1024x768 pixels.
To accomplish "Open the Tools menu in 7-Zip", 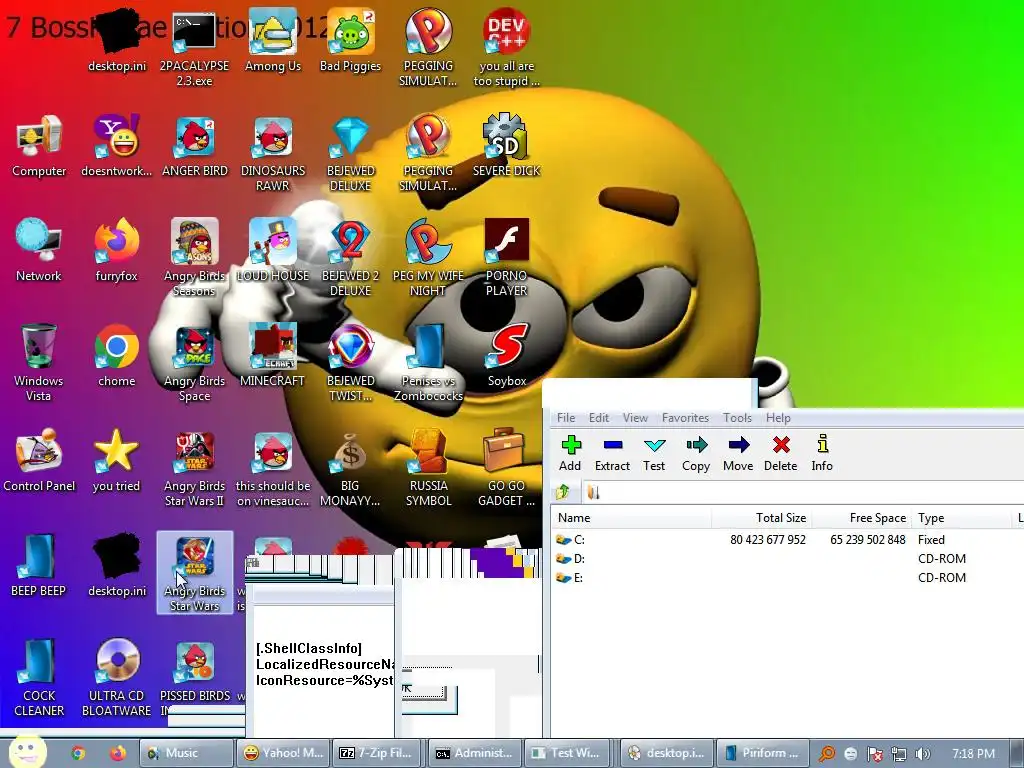I will [x=737, y=418].
